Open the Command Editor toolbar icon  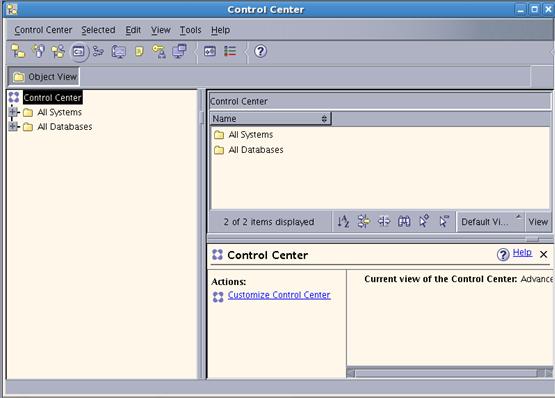[78, 52]
